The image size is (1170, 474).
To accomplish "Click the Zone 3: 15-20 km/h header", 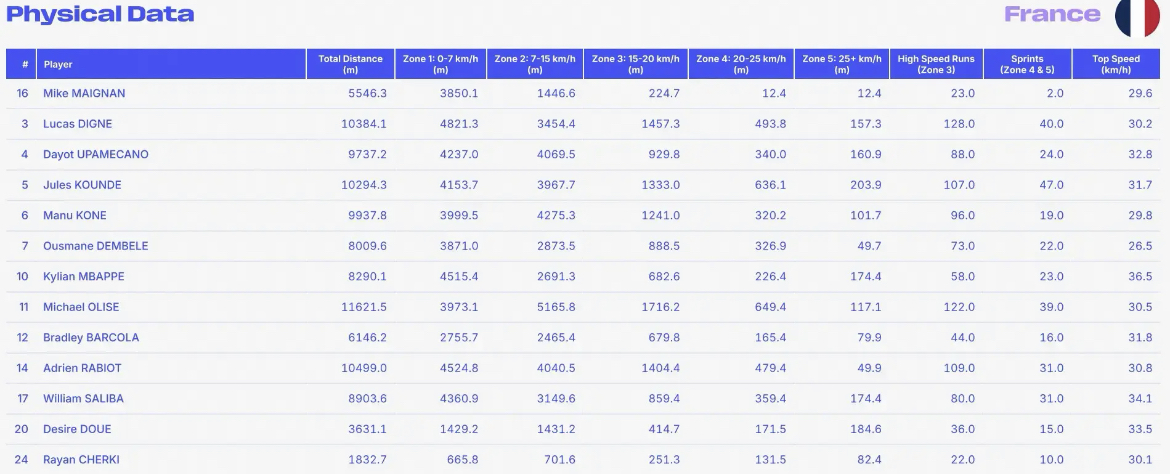I will [635, 64].
